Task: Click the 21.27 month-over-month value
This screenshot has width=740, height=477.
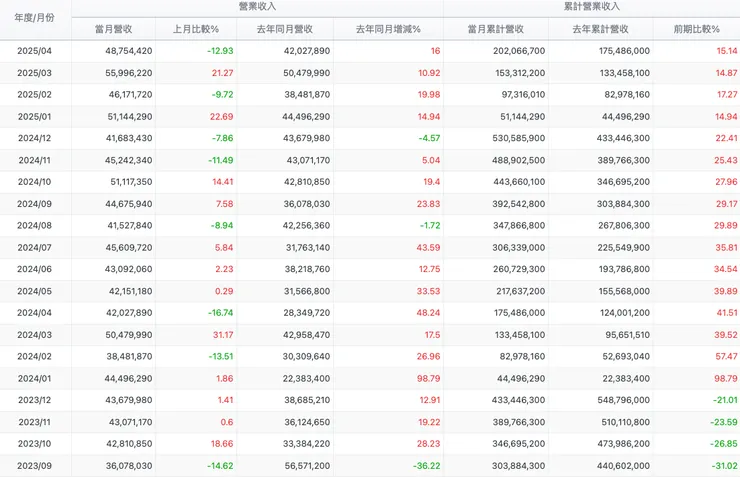Action: tap(222, 73)
